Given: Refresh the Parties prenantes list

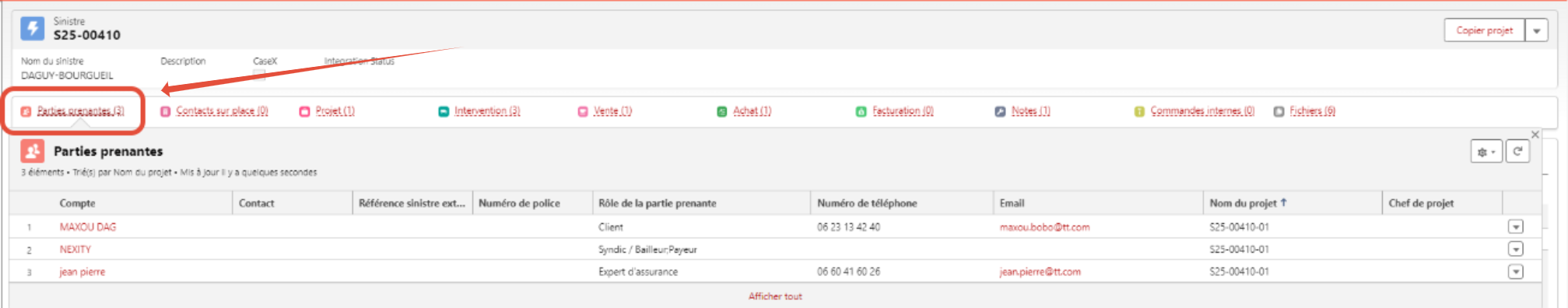Looking at the screenshot, I should tap(1517, 152).
